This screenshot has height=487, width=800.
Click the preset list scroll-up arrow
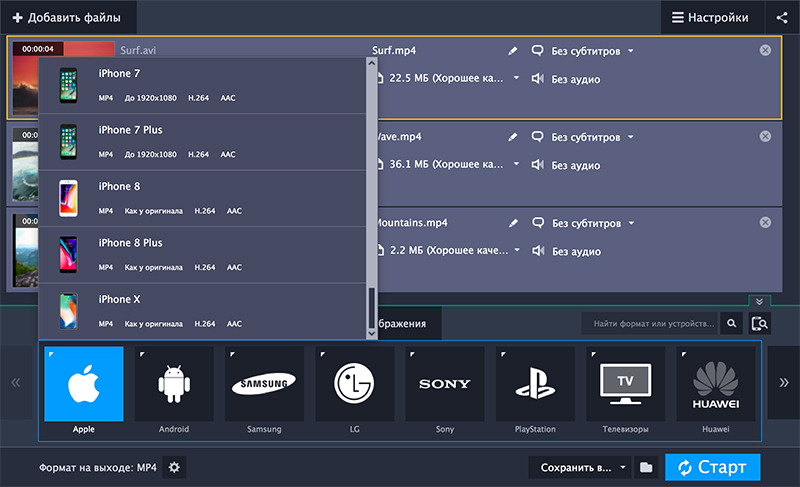click(x=372, y=63)
